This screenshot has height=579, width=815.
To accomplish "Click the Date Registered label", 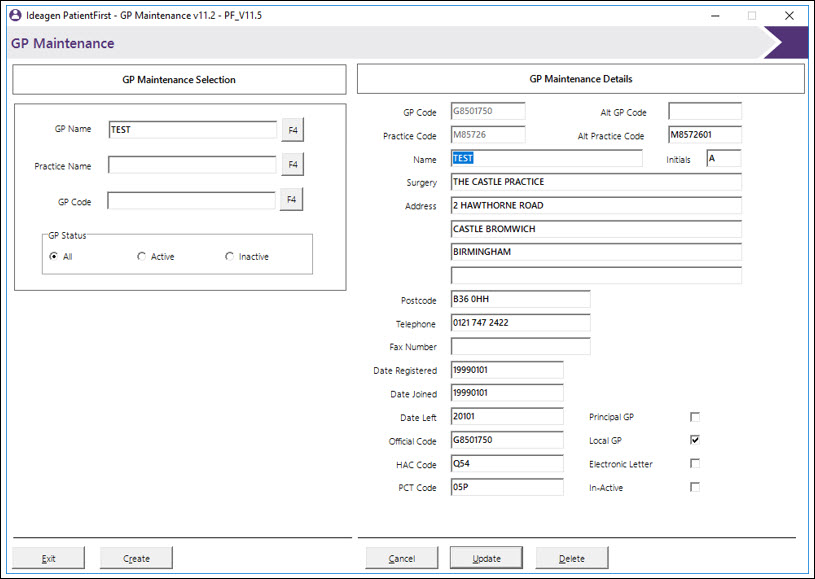I will click(405, 371).
